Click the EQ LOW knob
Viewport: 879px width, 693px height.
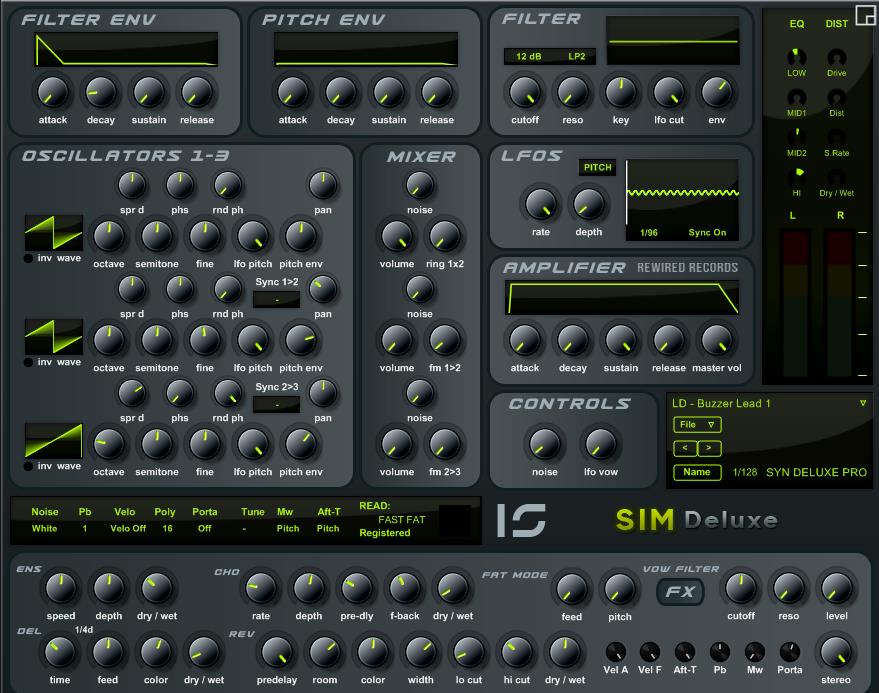click(796, 57)
